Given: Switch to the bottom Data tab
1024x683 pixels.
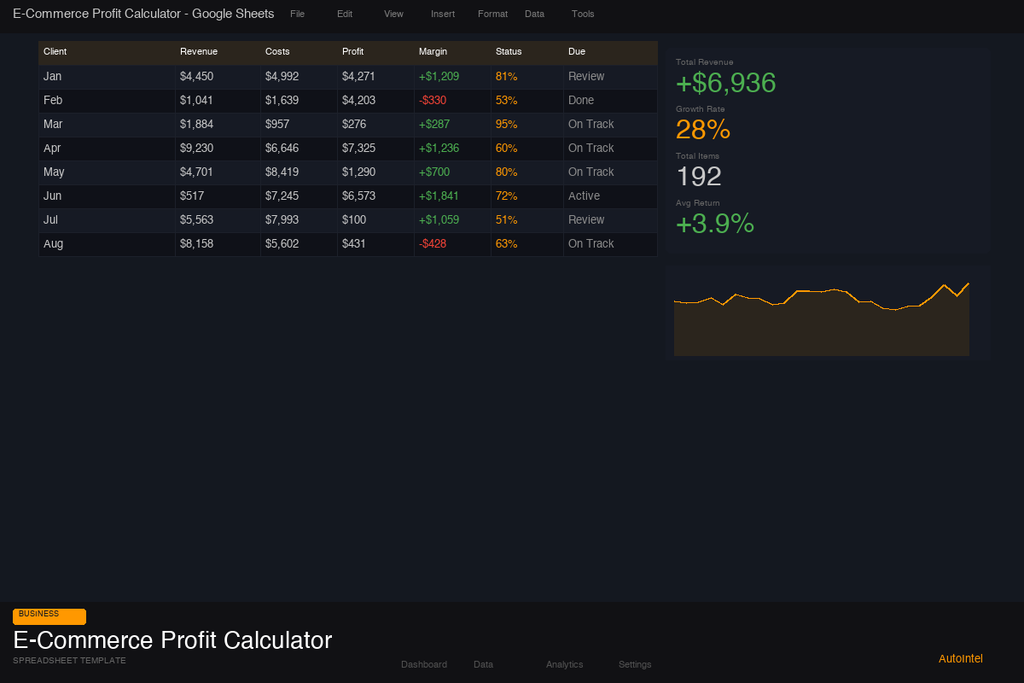Looking at the screenshot, I should coord(483,664).
